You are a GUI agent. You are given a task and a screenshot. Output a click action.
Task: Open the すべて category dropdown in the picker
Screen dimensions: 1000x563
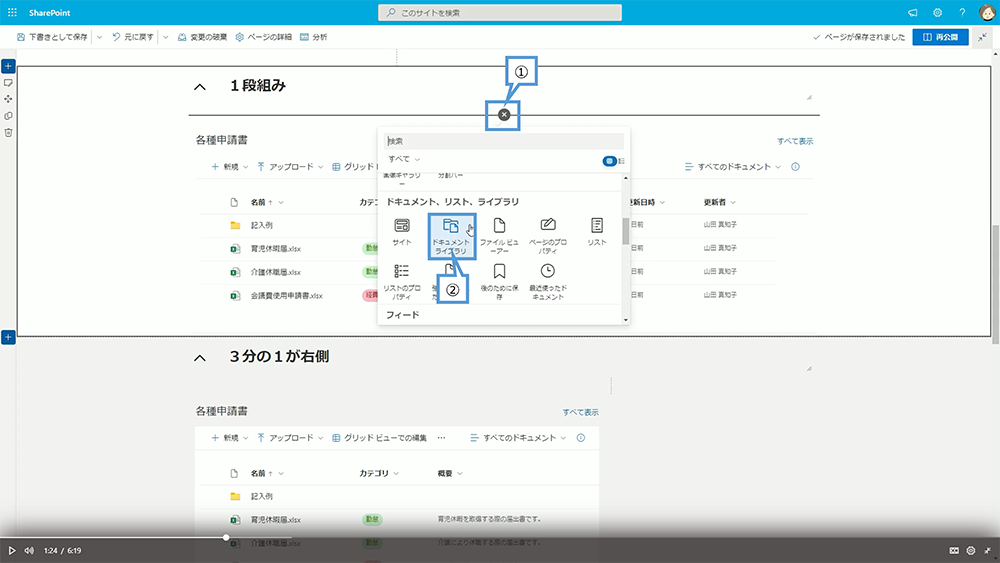pyautogui.click(x=404, y=159)
